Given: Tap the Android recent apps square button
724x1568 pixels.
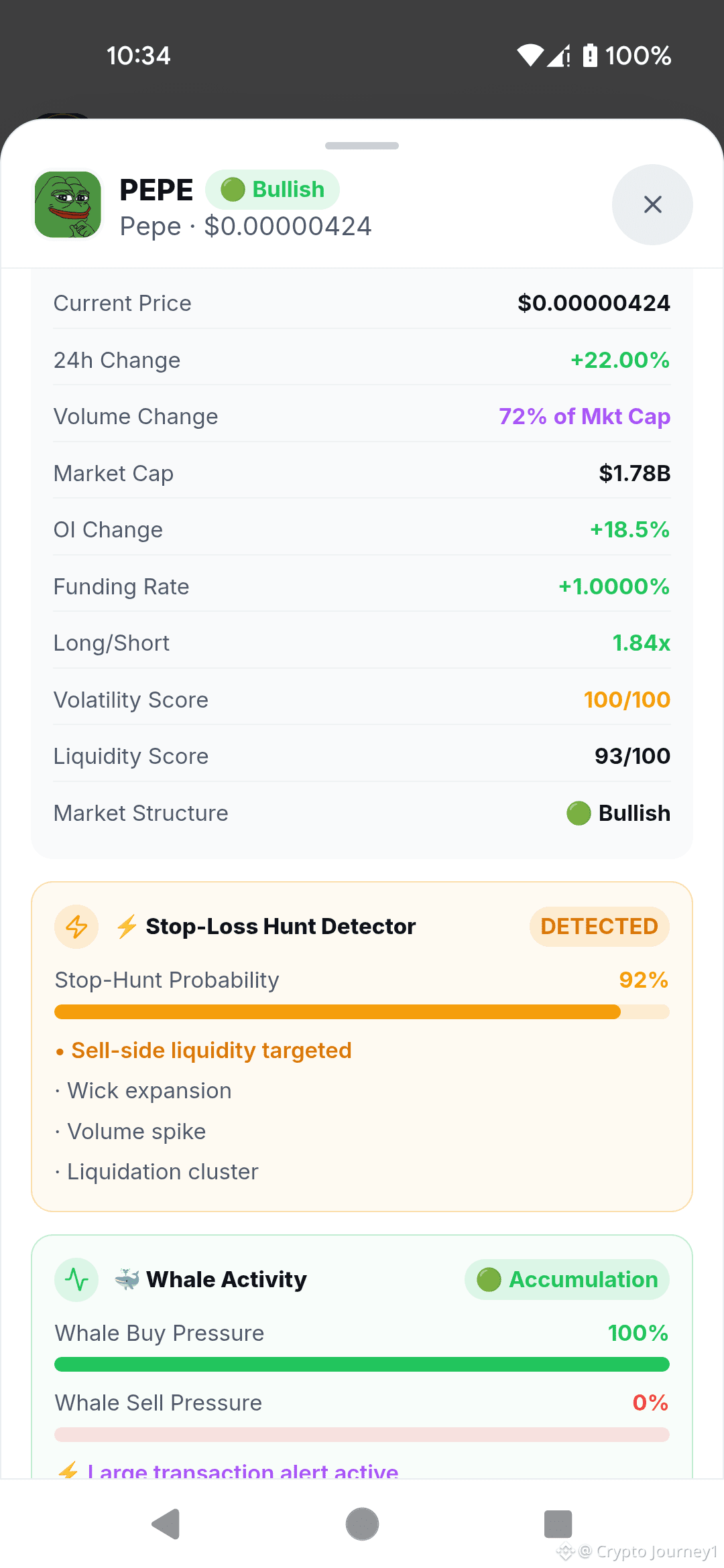Looking at the screenshot, I should pyautogui.click(x=558, y=1524).
